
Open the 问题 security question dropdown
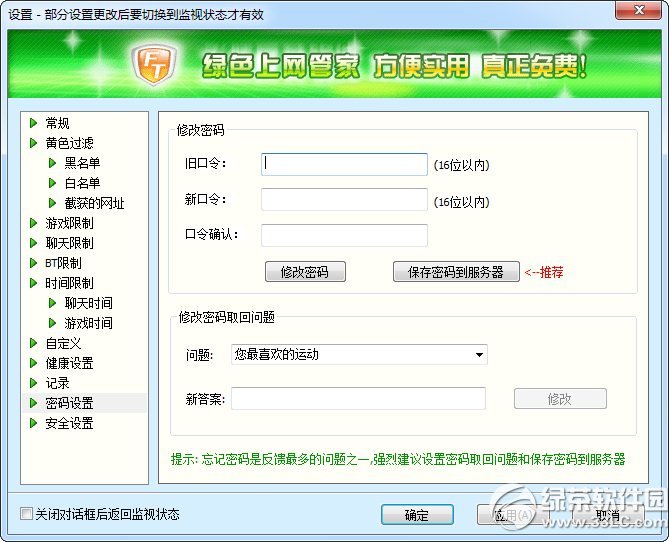(359, 355)
